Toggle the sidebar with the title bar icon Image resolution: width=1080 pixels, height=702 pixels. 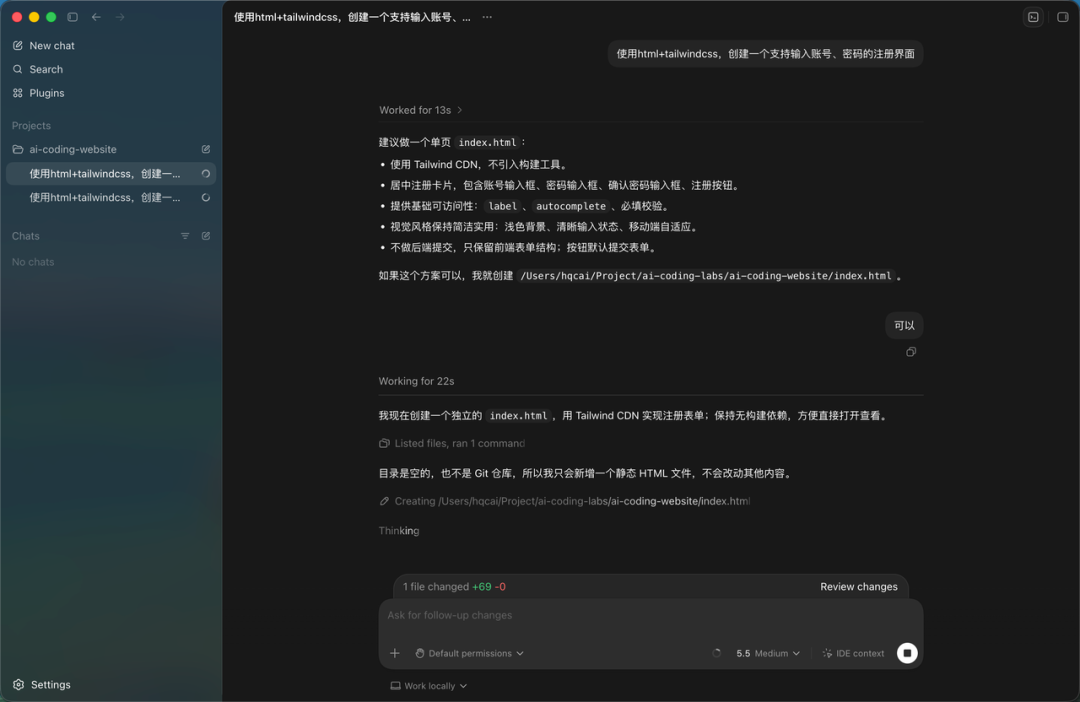pos(72,17)
